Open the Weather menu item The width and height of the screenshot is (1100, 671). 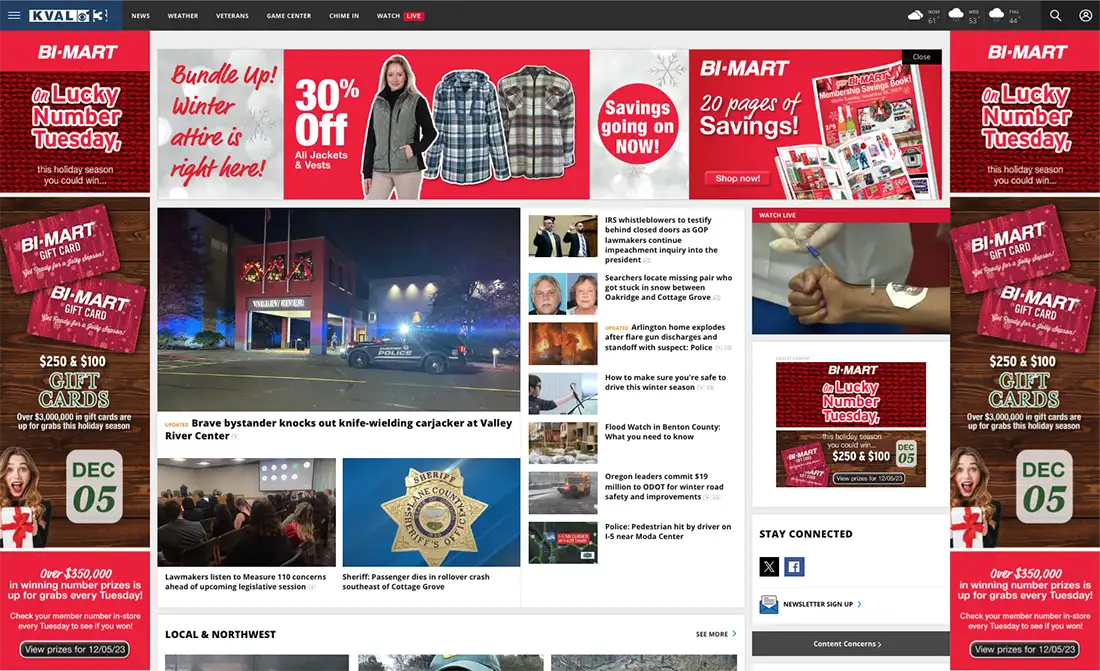coord(182,15)
